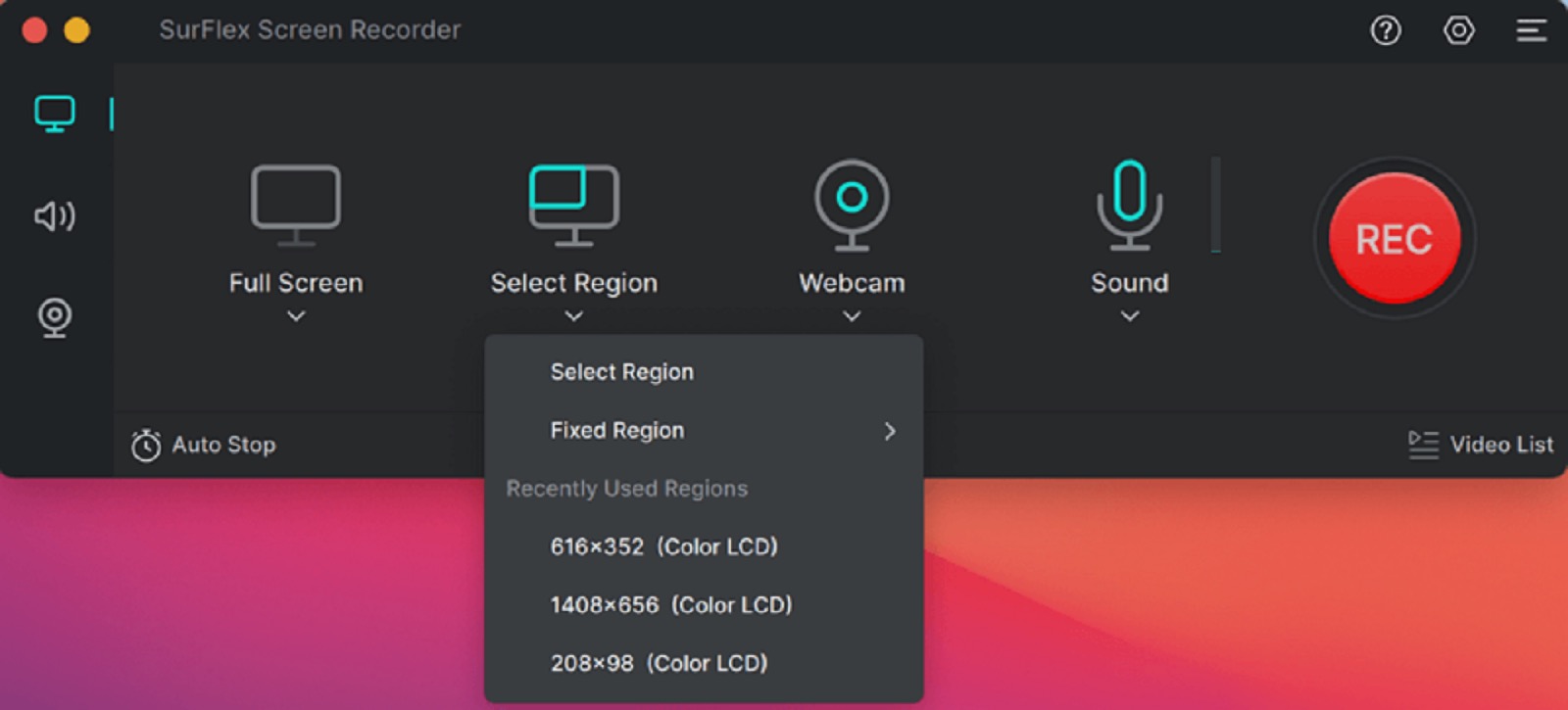Click the Select Region monitor icon
This screenshot has width=1568, height=710.
(574, 205)
